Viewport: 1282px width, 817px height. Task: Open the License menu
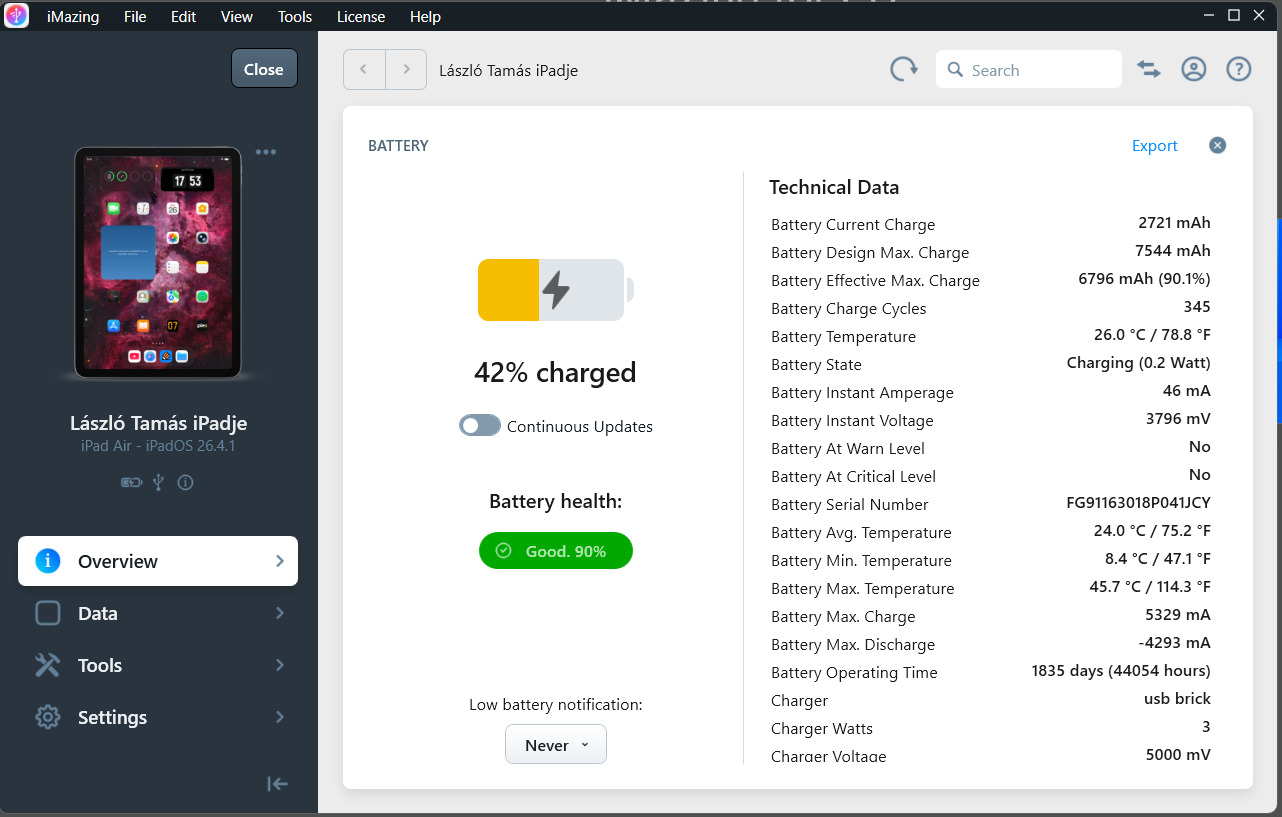coord(361,17)
